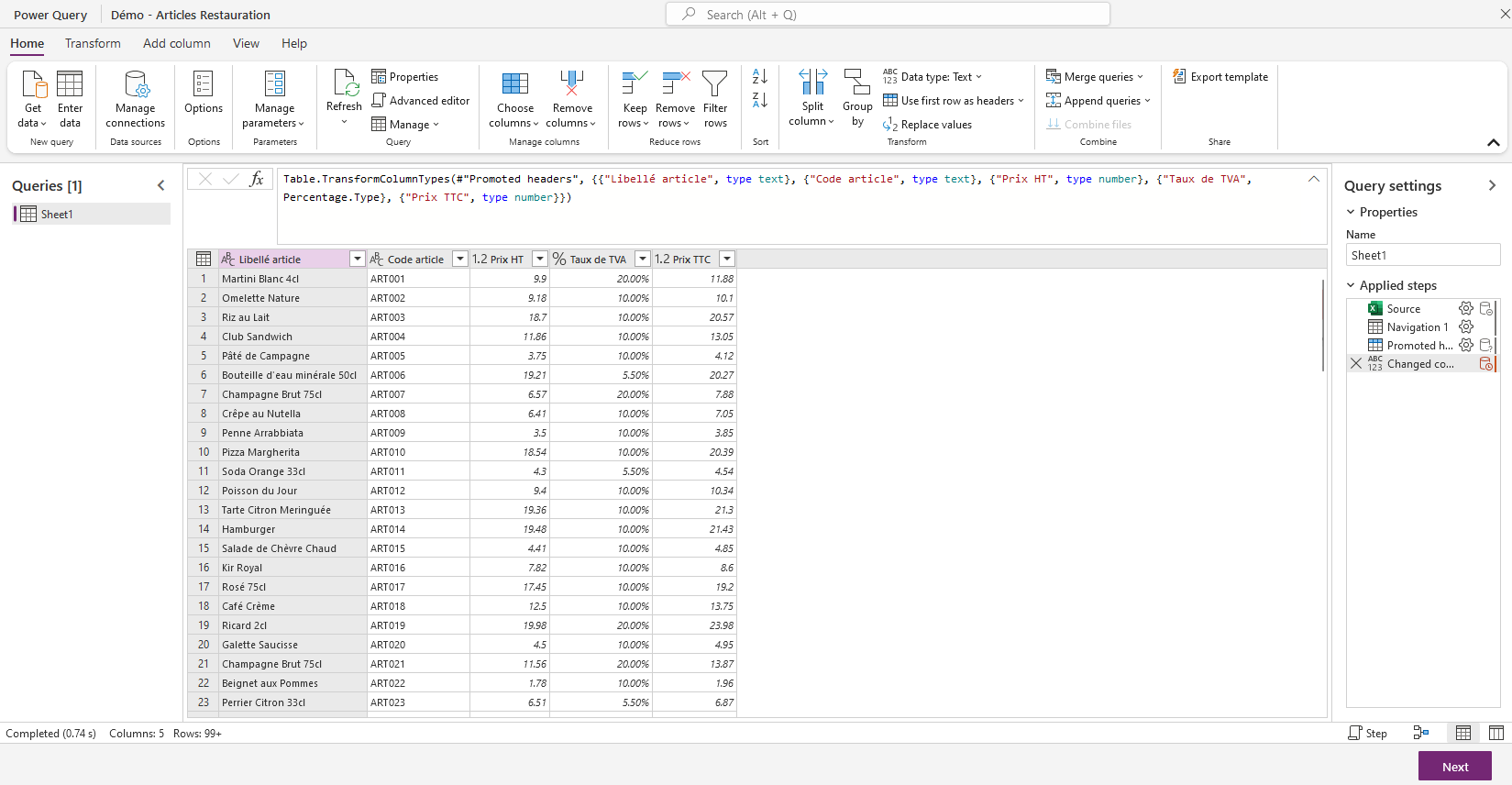Image resolution: width=1512 pixels, height=785 pixels.
Task: Collapse the Query settings pane
Action: tap(1492, 185)
